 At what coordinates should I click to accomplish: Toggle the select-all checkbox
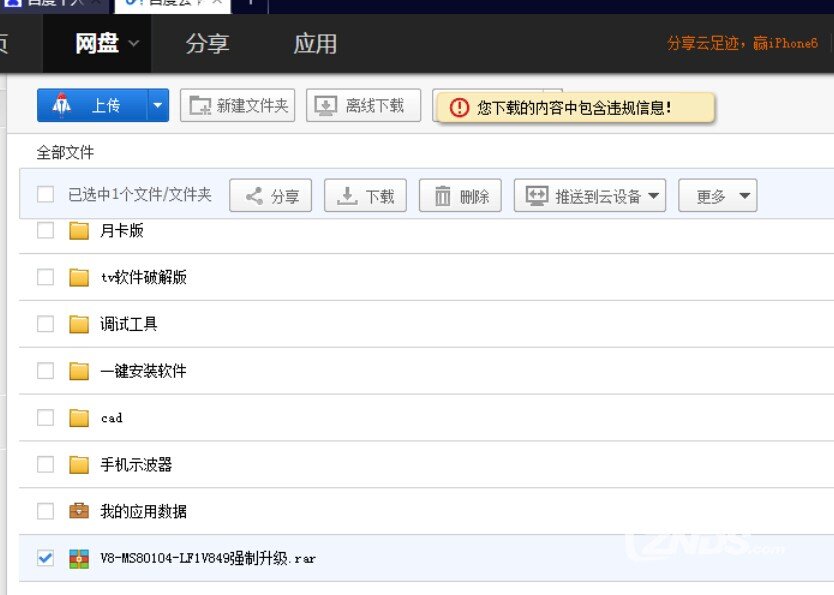pyautogui.click(x=46, y=194)
